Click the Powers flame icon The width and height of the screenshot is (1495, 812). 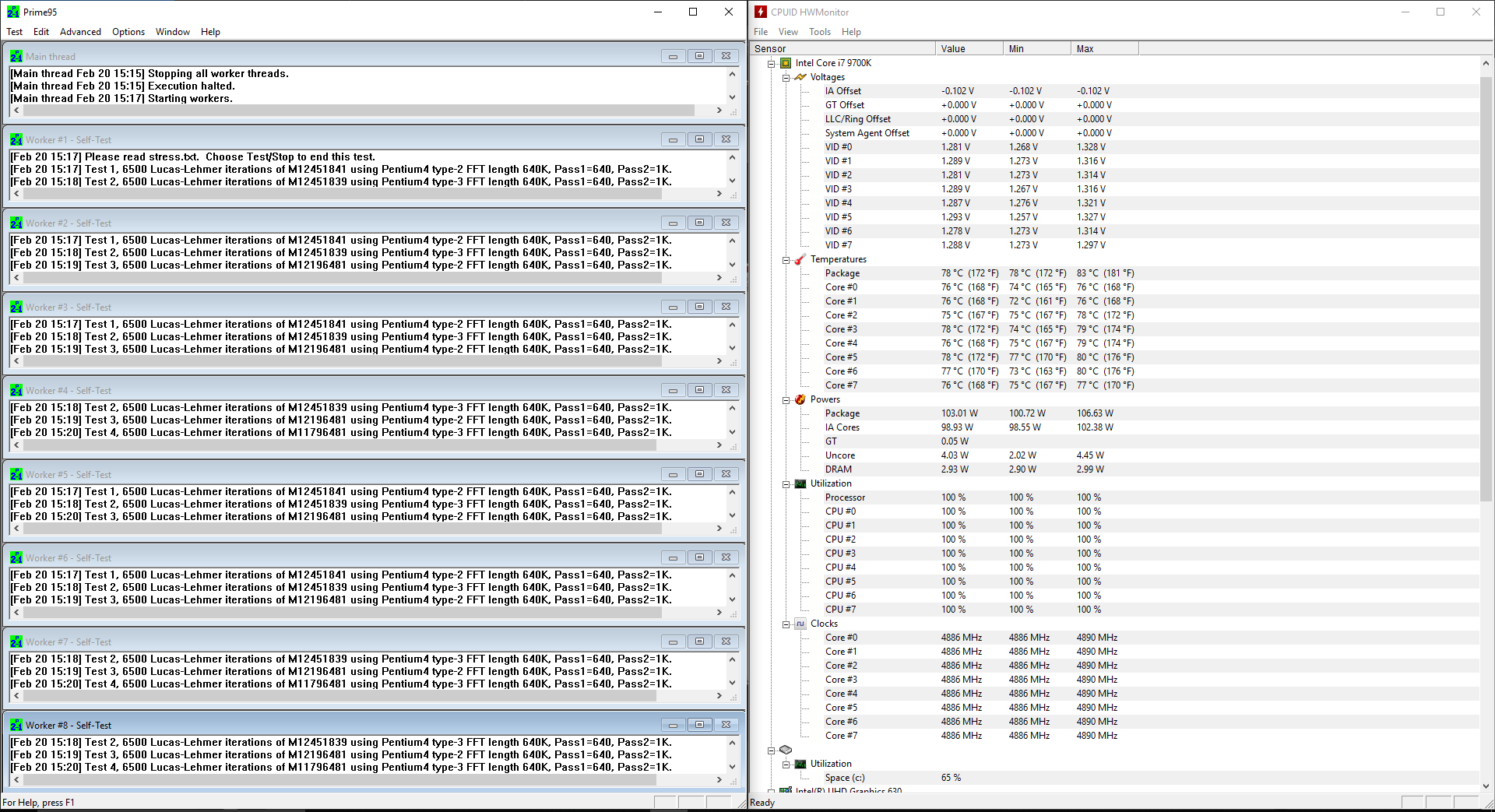[800, 399]
